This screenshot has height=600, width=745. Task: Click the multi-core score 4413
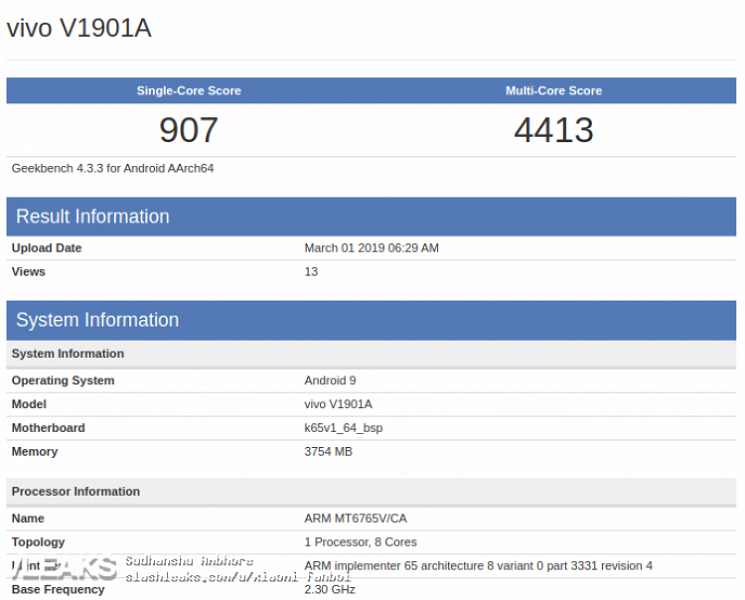pos(554,130)
